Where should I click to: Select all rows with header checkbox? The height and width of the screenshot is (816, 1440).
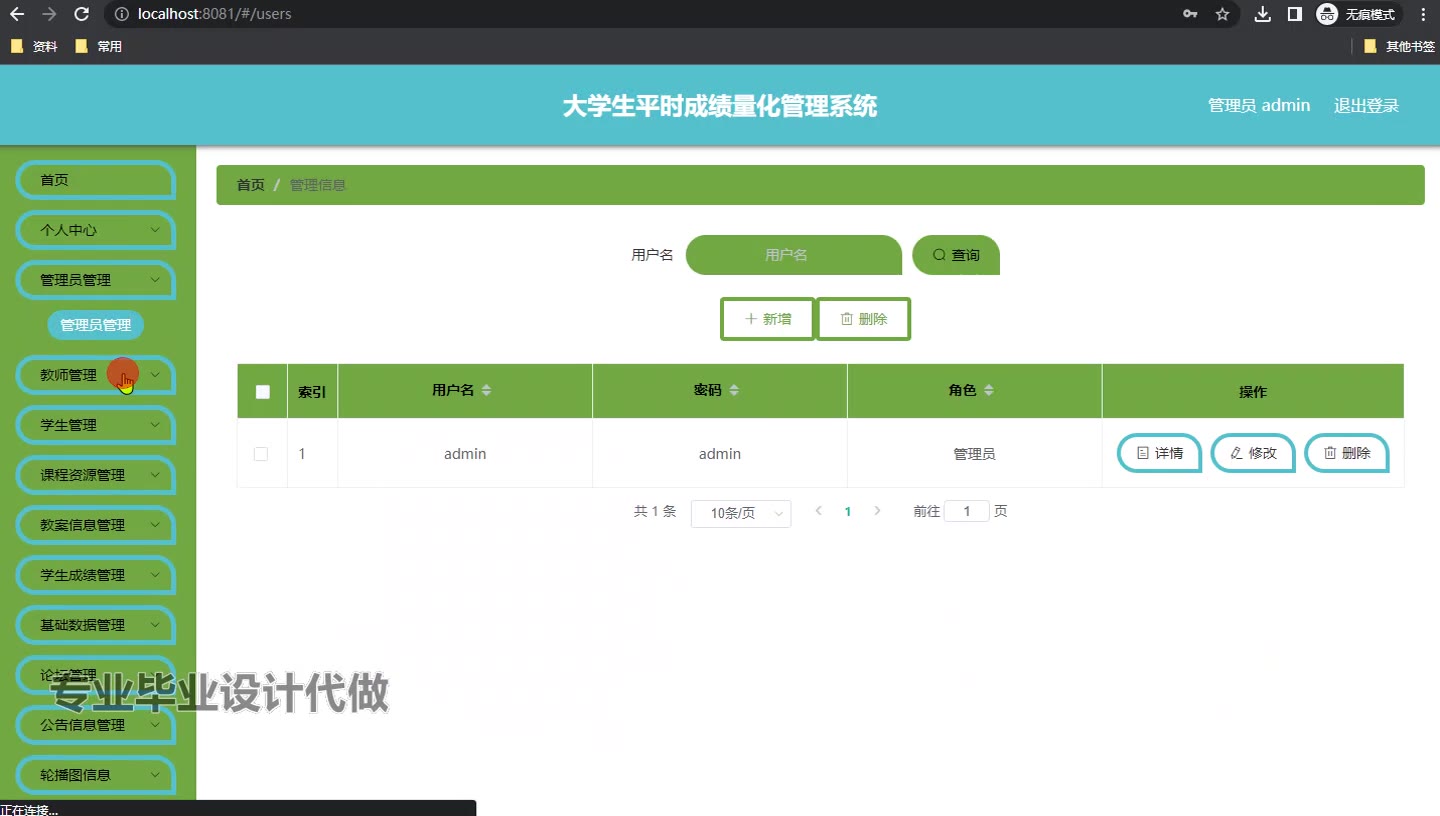262,391
